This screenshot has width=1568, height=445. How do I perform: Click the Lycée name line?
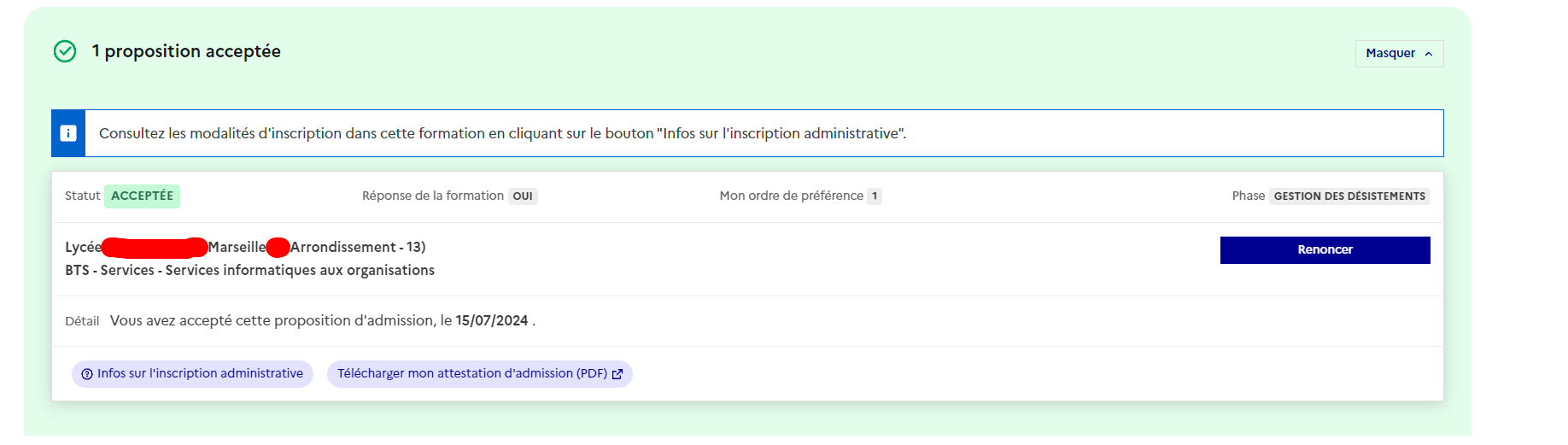pyautogui.click(x=245, y=248)
